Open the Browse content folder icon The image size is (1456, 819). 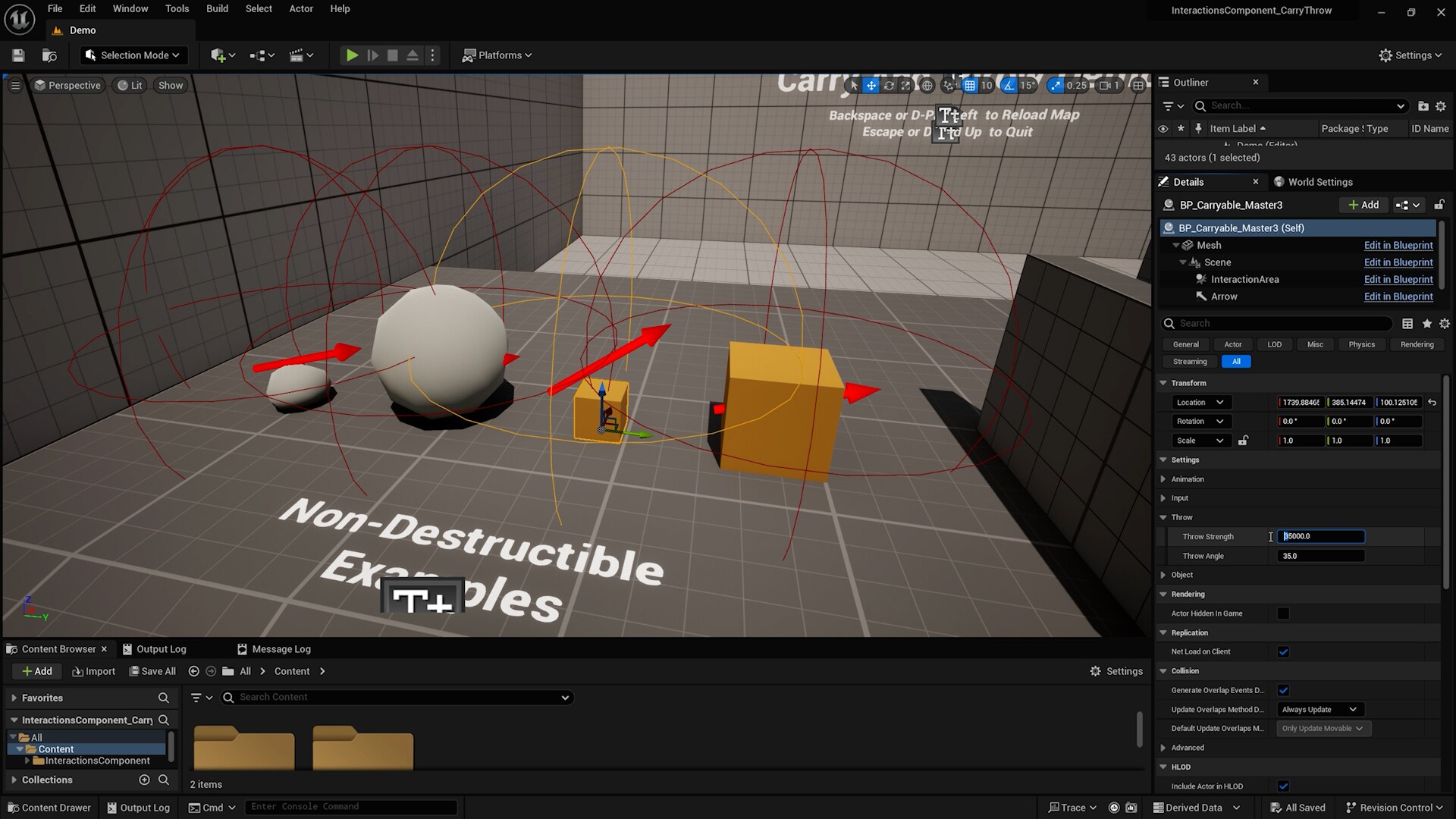coord(49,55)
